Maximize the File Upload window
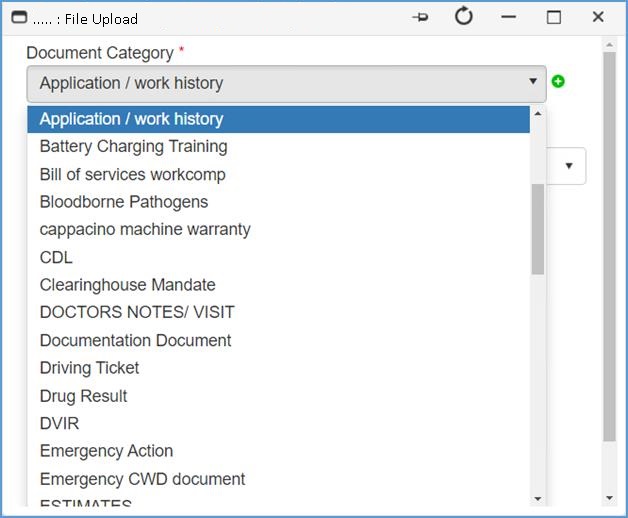Image resolution: width=628 pixels, height=518 pixels. coord(553,18)
